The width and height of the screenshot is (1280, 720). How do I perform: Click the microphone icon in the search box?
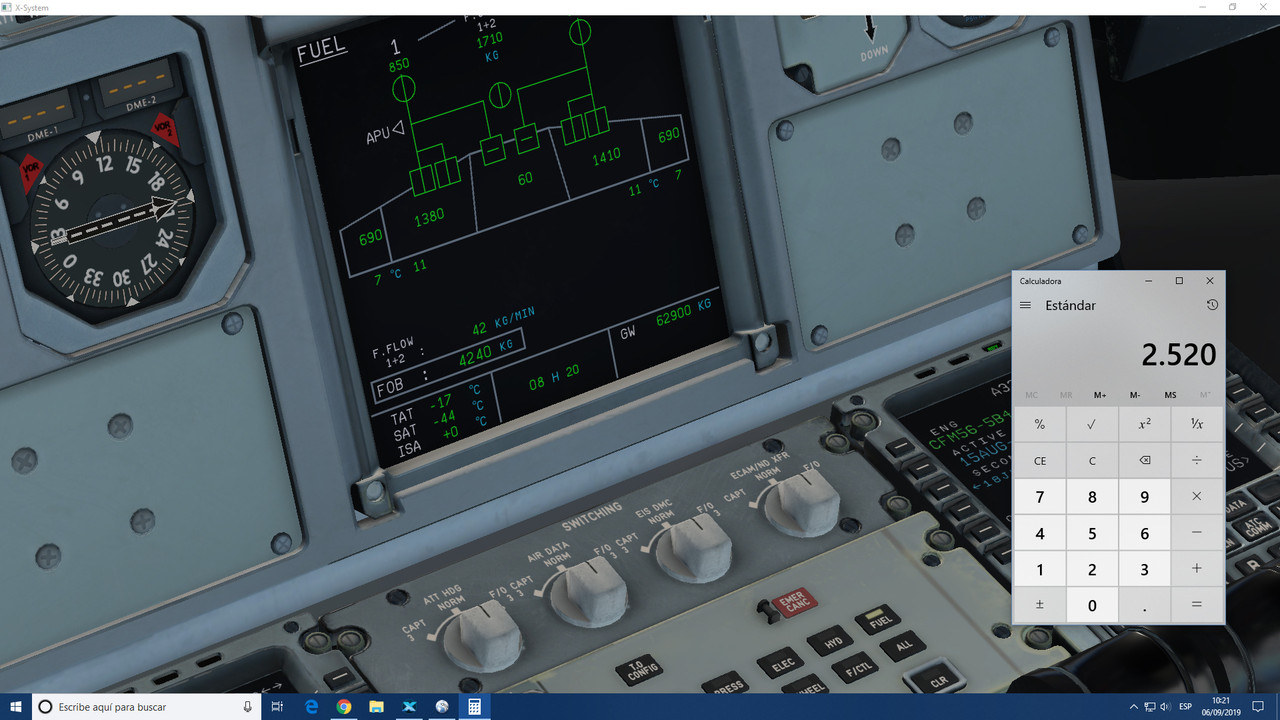pyautogui.click(x=247, y=707)
